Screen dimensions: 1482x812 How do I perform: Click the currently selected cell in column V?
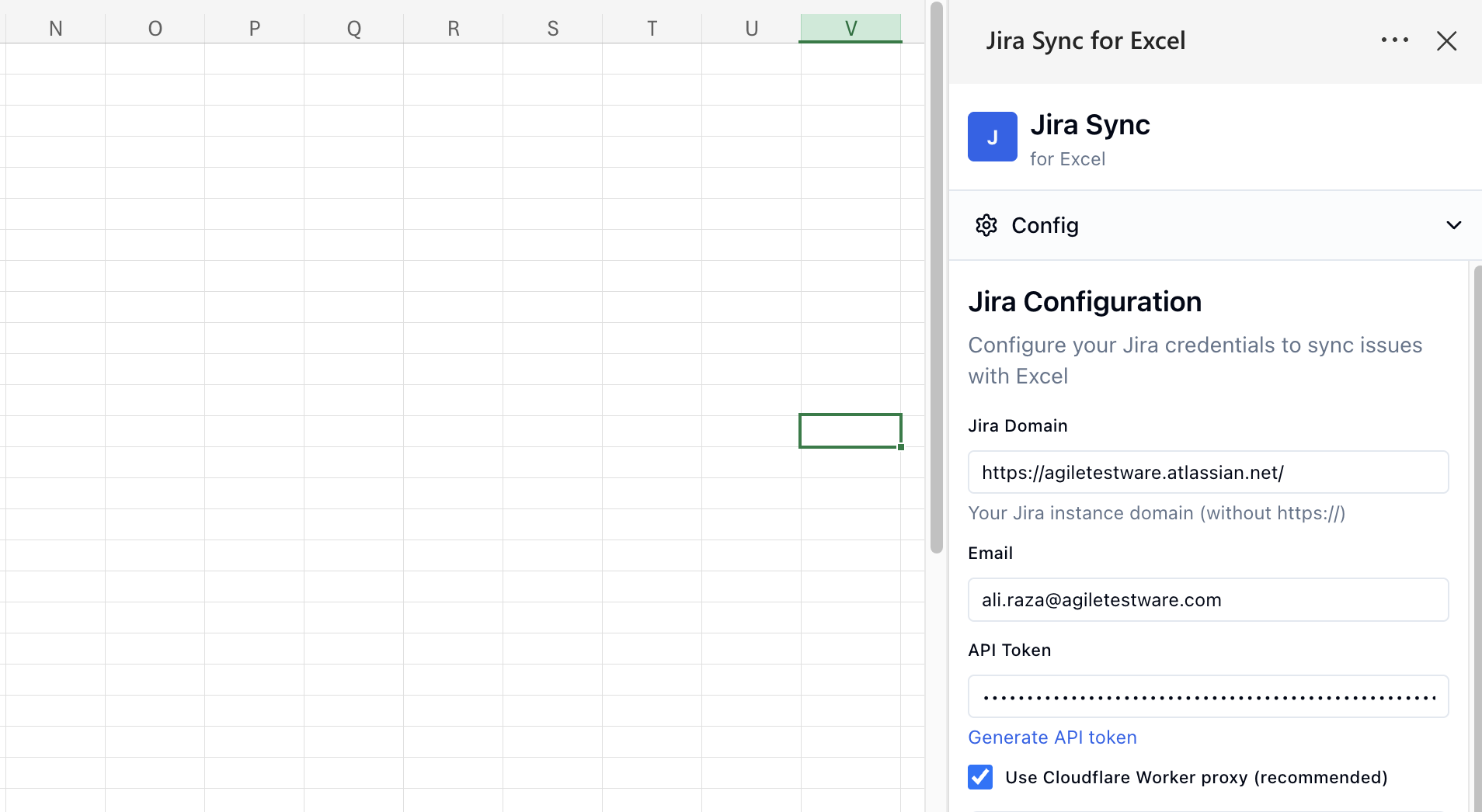tap(850, 431)
